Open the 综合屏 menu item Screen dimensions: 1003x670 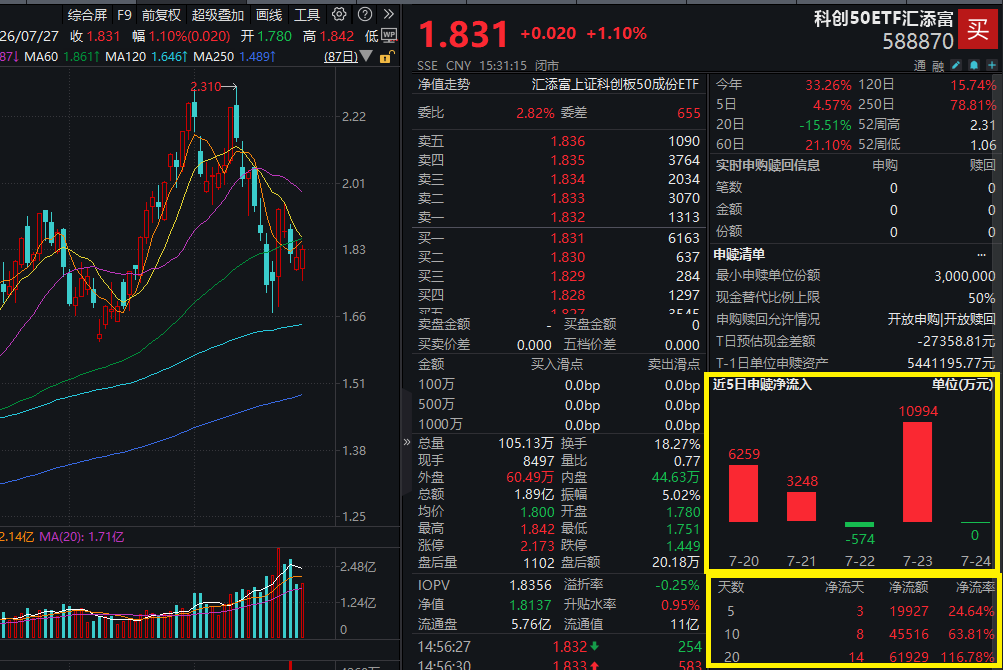[87, 15]
